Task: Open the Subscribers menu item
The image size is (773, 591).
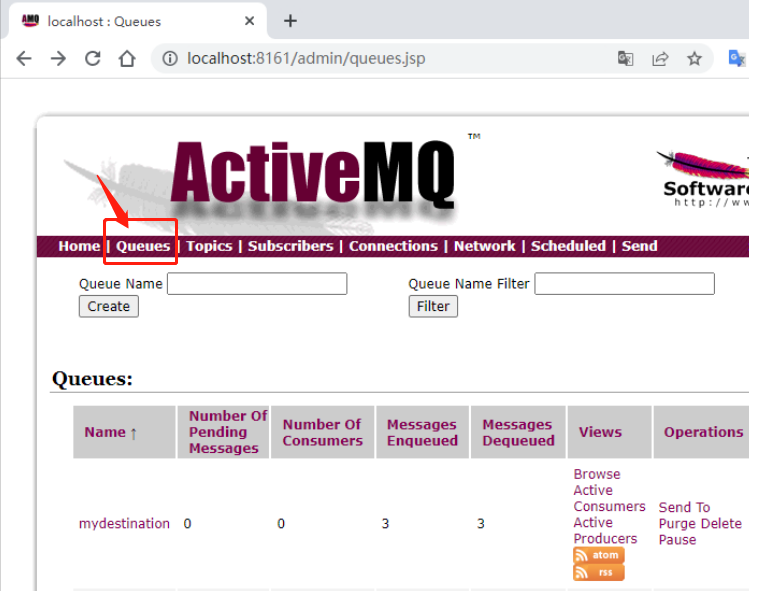Action: (x=290, y=246)
